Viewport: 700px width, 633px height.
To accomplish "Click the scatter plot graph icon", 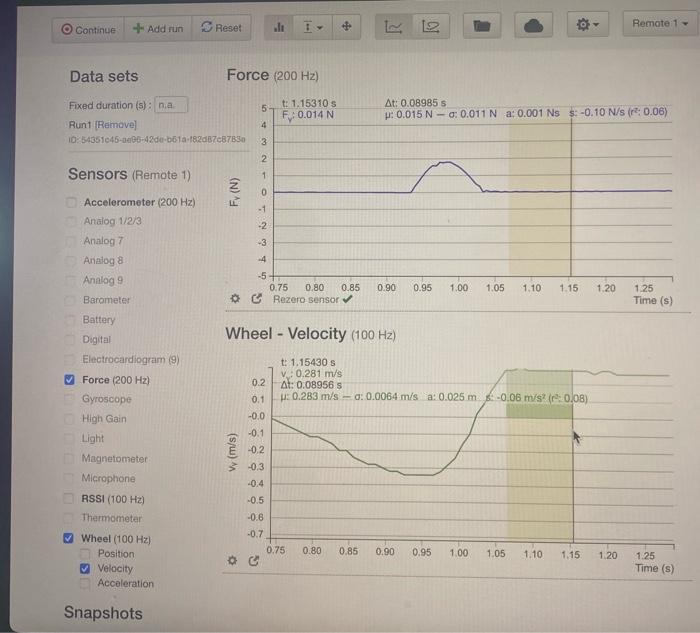I will pyautogui.click(x=430, y=27).
